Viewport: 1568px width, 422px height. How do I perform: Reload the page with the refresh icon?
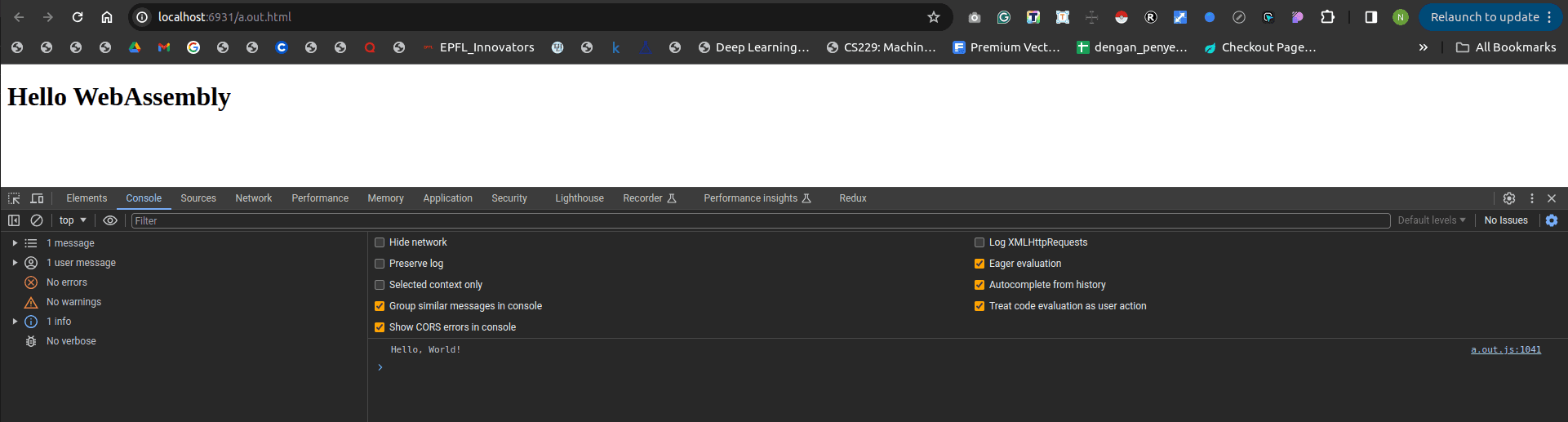pyautogui.click(x=78, y=17)
